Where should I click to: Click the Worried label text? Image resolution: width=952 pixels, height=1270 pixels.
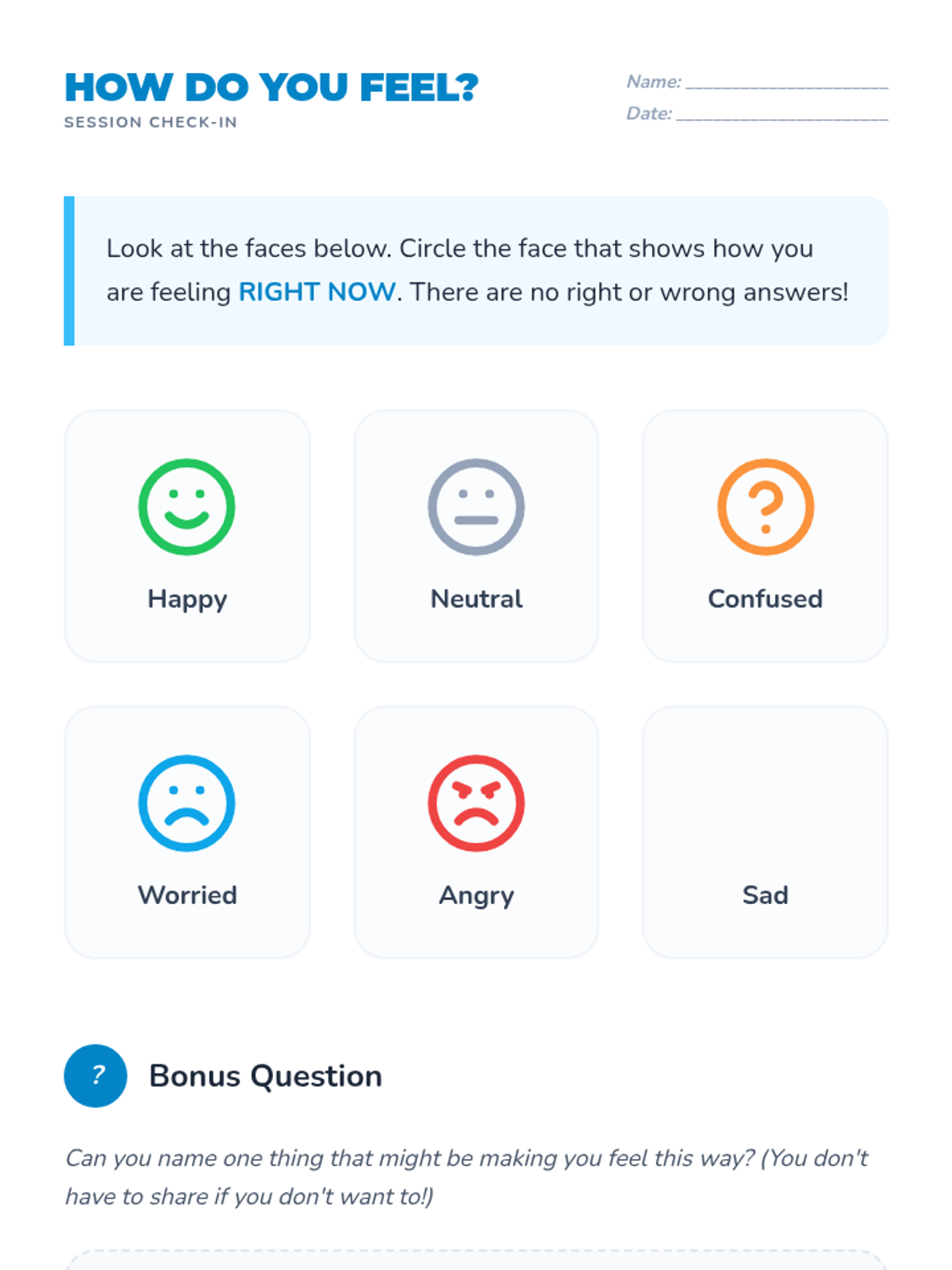187,895
